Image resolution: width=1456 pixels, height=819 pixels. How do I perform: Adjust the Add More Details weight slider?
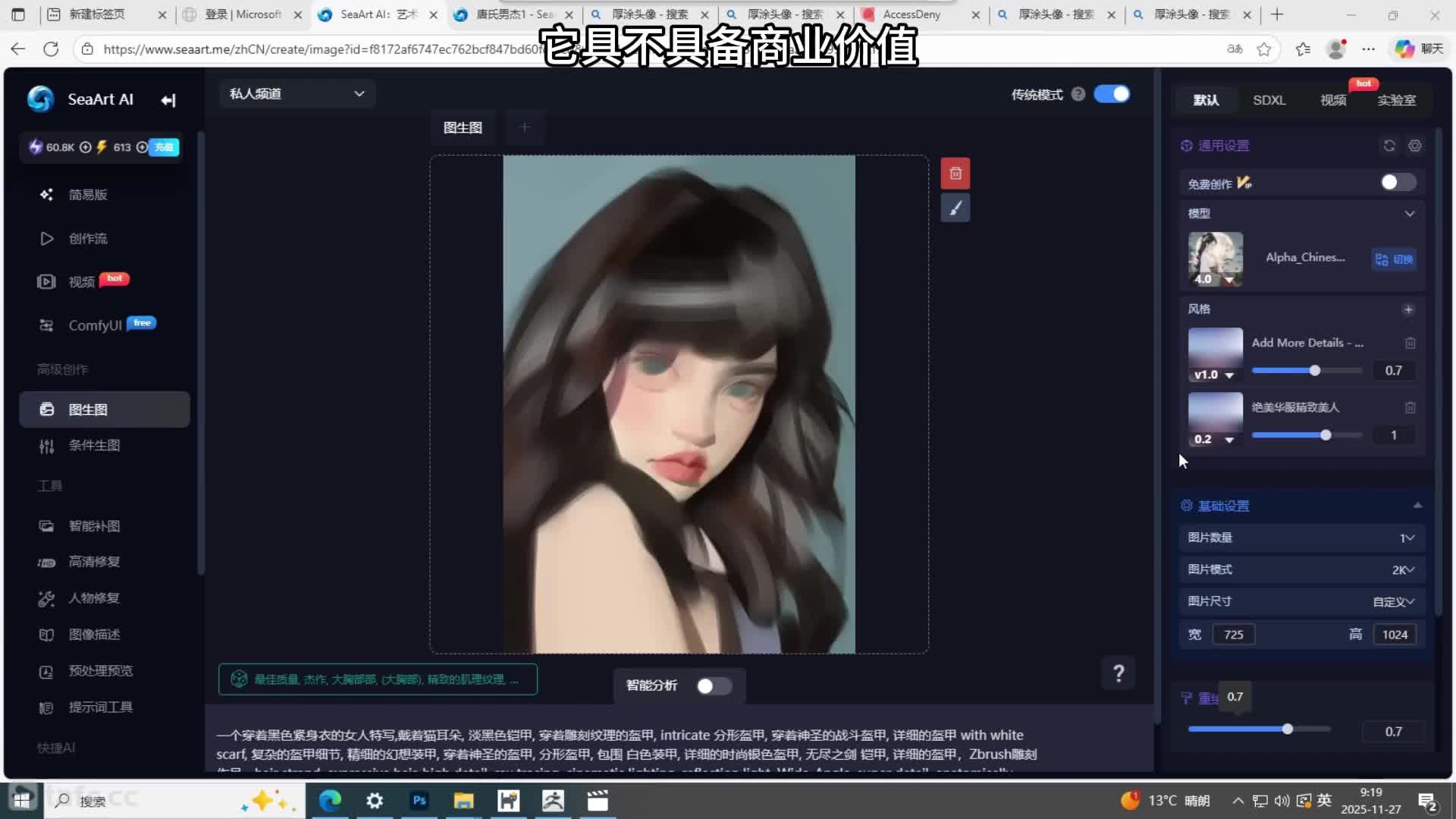click(1314, 371)
